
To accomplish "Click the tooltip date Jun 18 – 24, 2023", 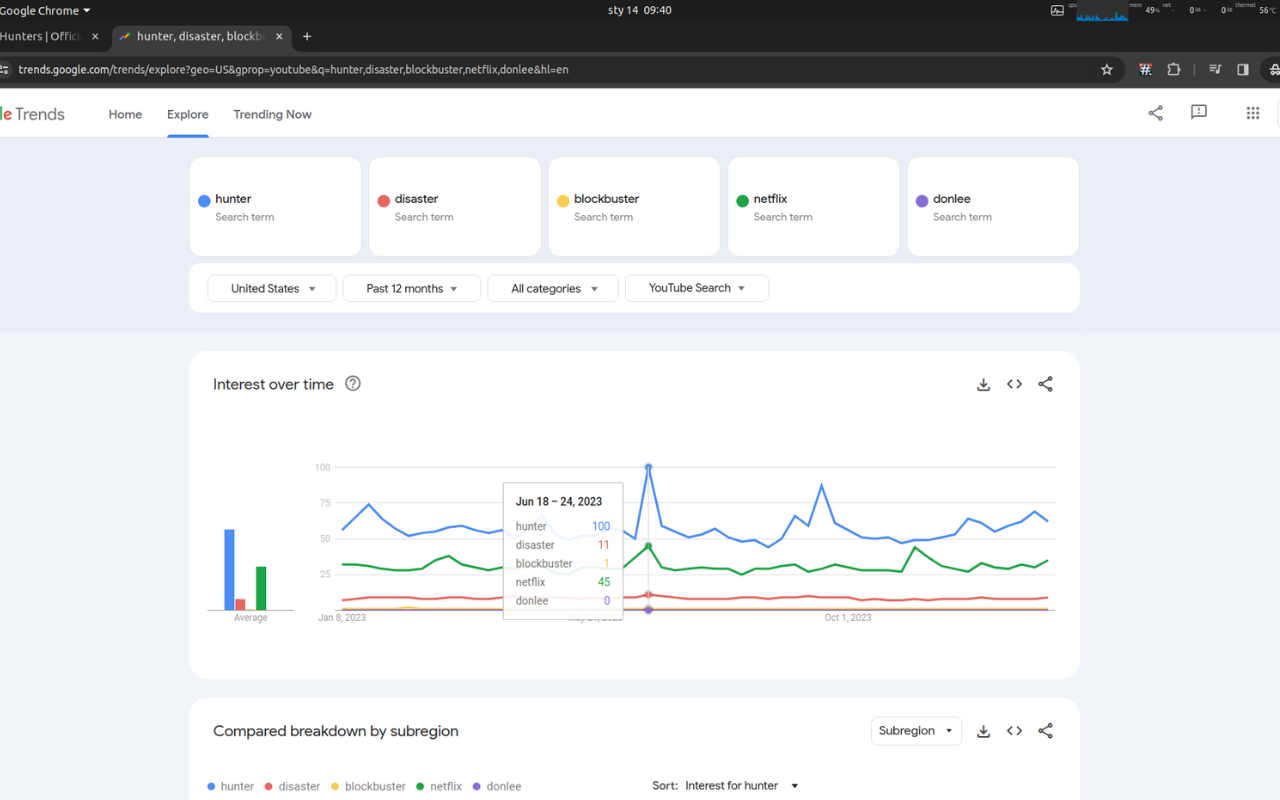I will coord(559,502).
